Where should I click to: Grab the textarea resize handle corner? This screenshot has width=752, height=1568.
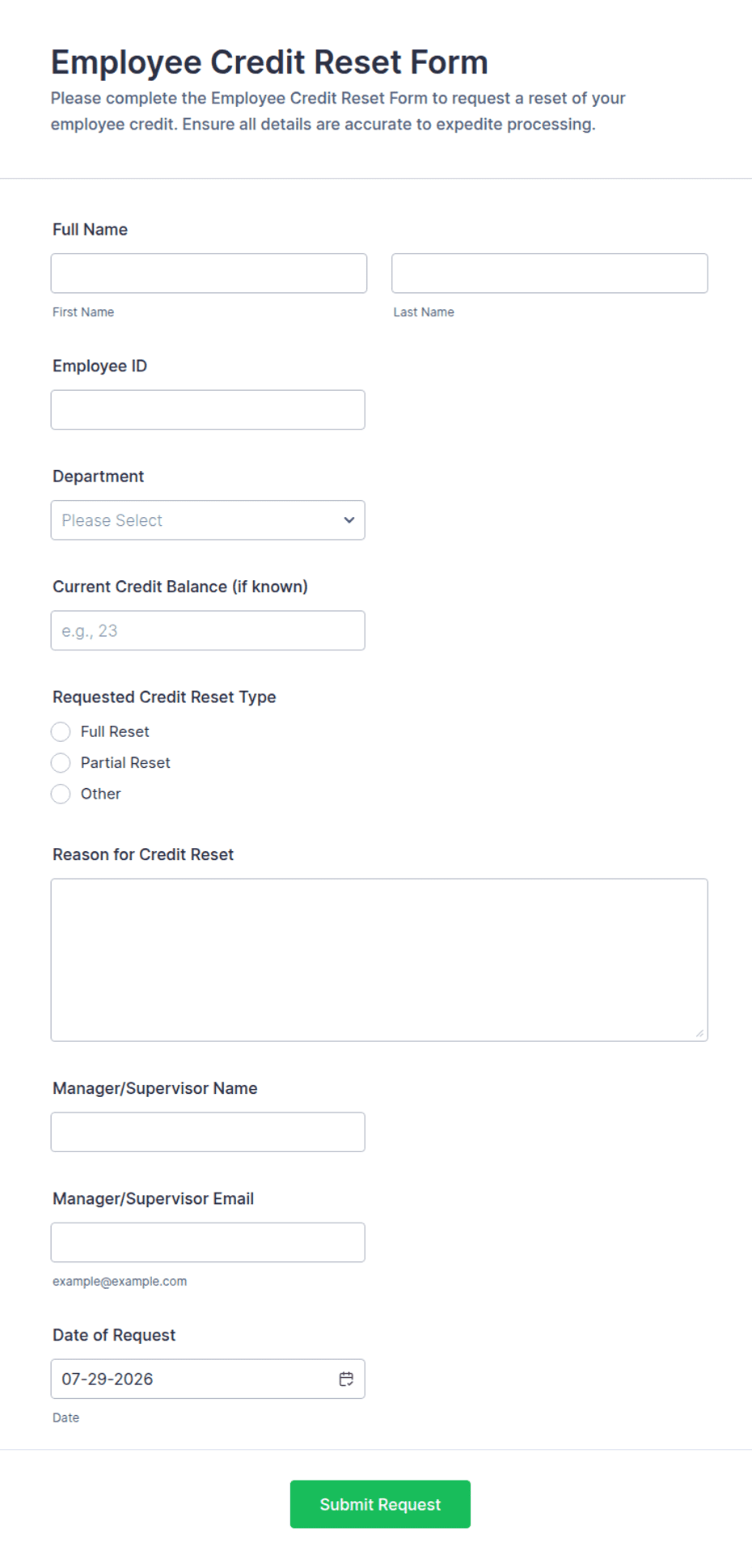pyautogui.click(x=699, y=1033)
